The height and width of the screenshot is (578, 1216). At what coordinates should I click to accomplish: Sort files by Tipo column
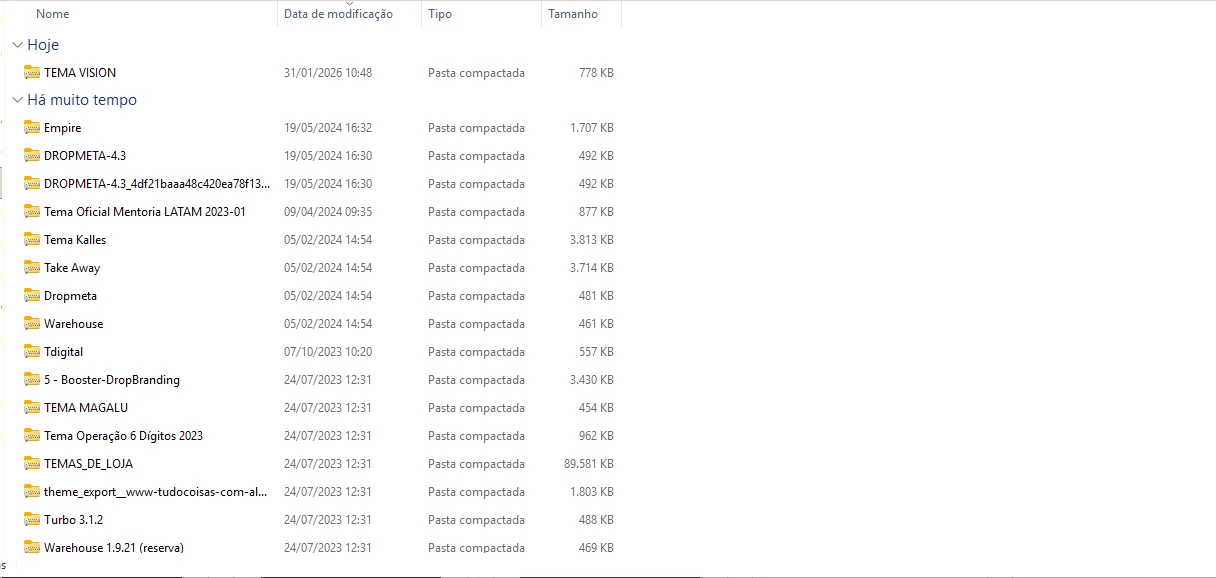point(440,14)
